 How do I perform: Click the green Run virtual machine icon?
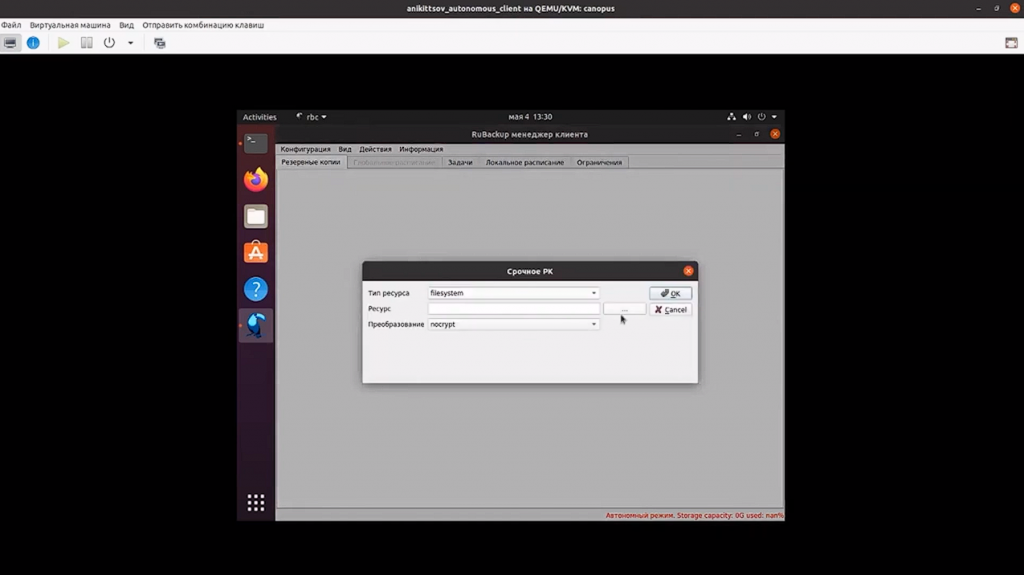63,43
